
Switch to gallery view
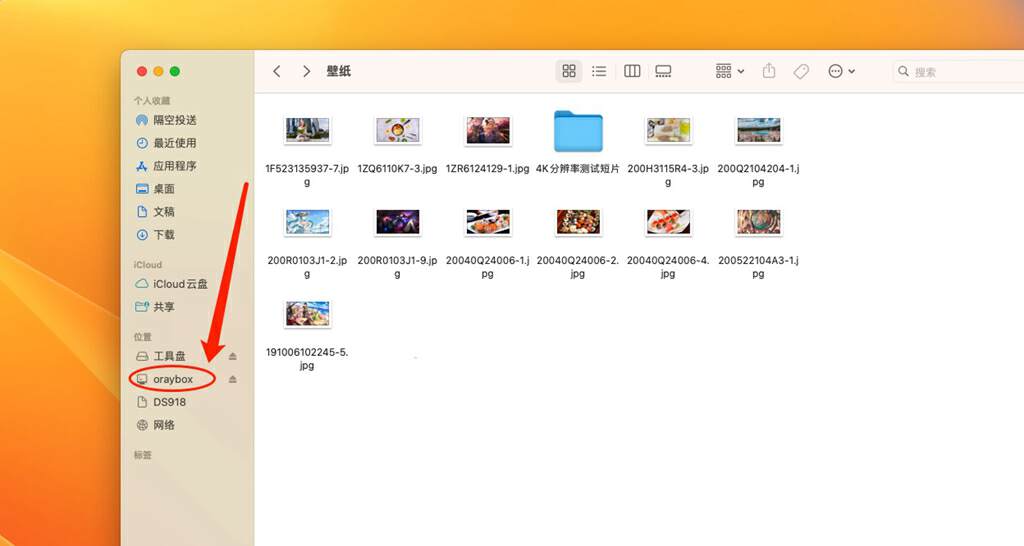[663, 71]
